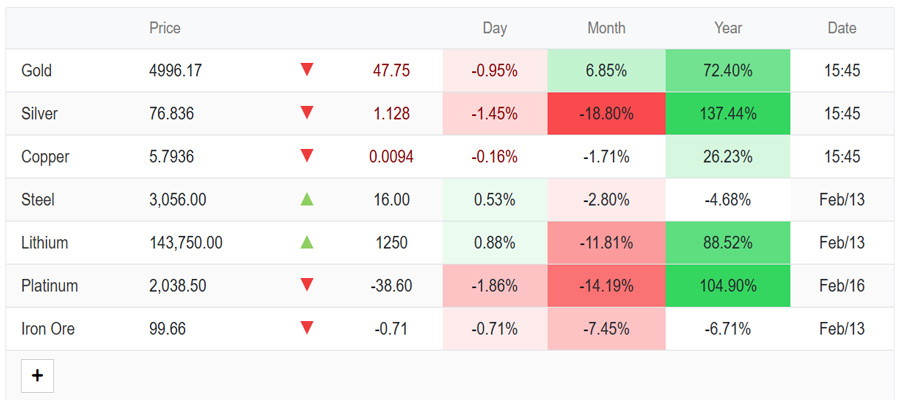Click the red down arrow for Silver

[307, 113]
